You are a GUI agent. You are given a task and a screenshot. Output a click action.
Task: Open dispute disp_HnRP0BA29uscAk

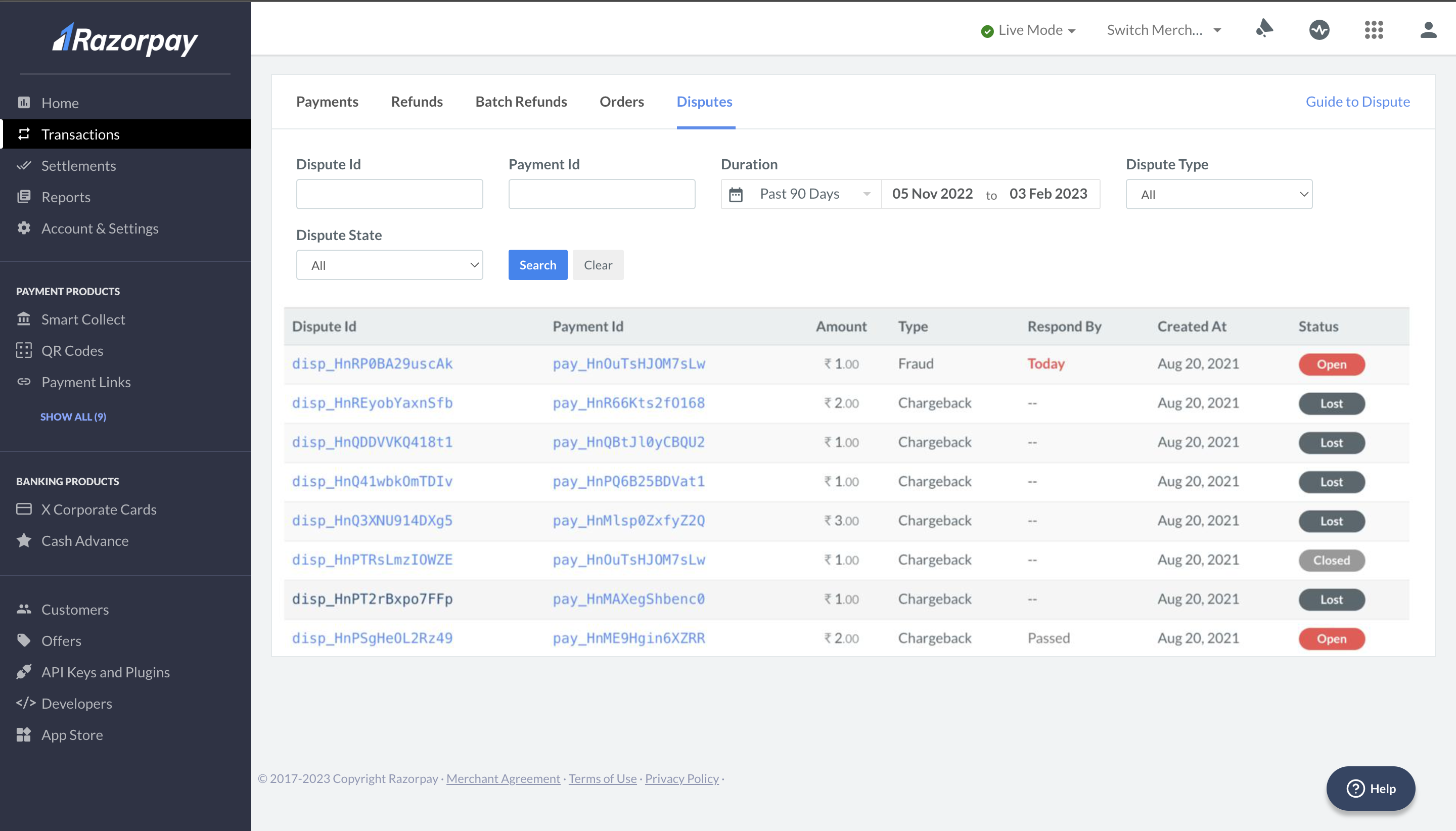coord(372,363)
